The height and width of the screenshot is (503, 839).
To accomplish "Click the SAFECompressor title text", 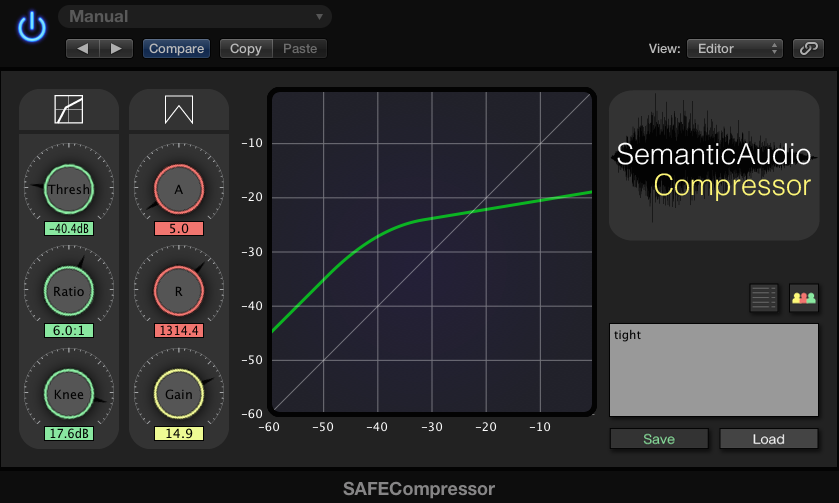I will pyautogui.click(x=419, y=489).
